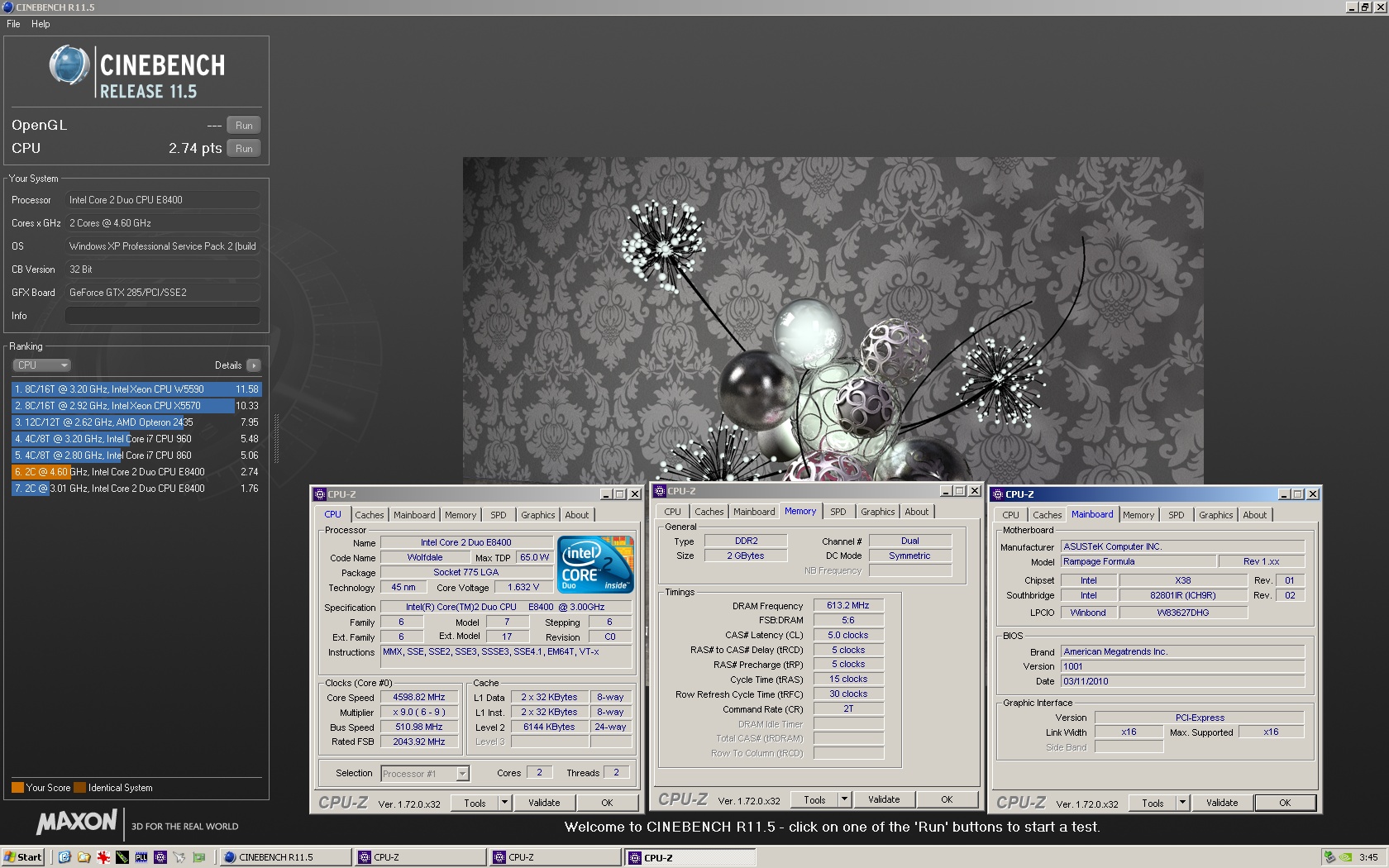Image resolution: width=1389 pixels, height=868 pixels.
Task: Click OK in the right CPU-Z window
Action: (1285, 803)
